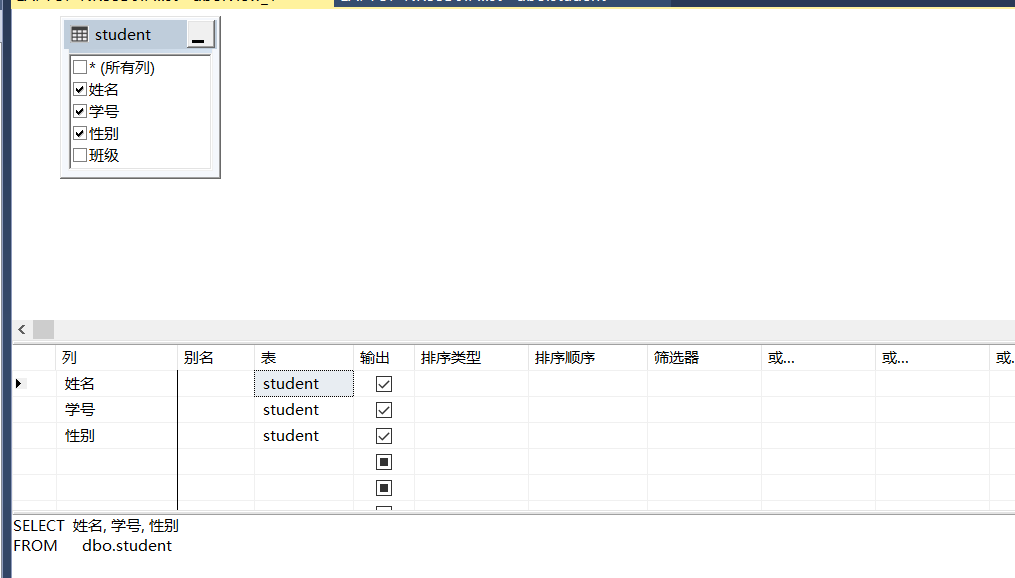Click the student table cell in 性别 row
Image resolution: width=1015 pixels, height=578 pixels.
[304, 436]
